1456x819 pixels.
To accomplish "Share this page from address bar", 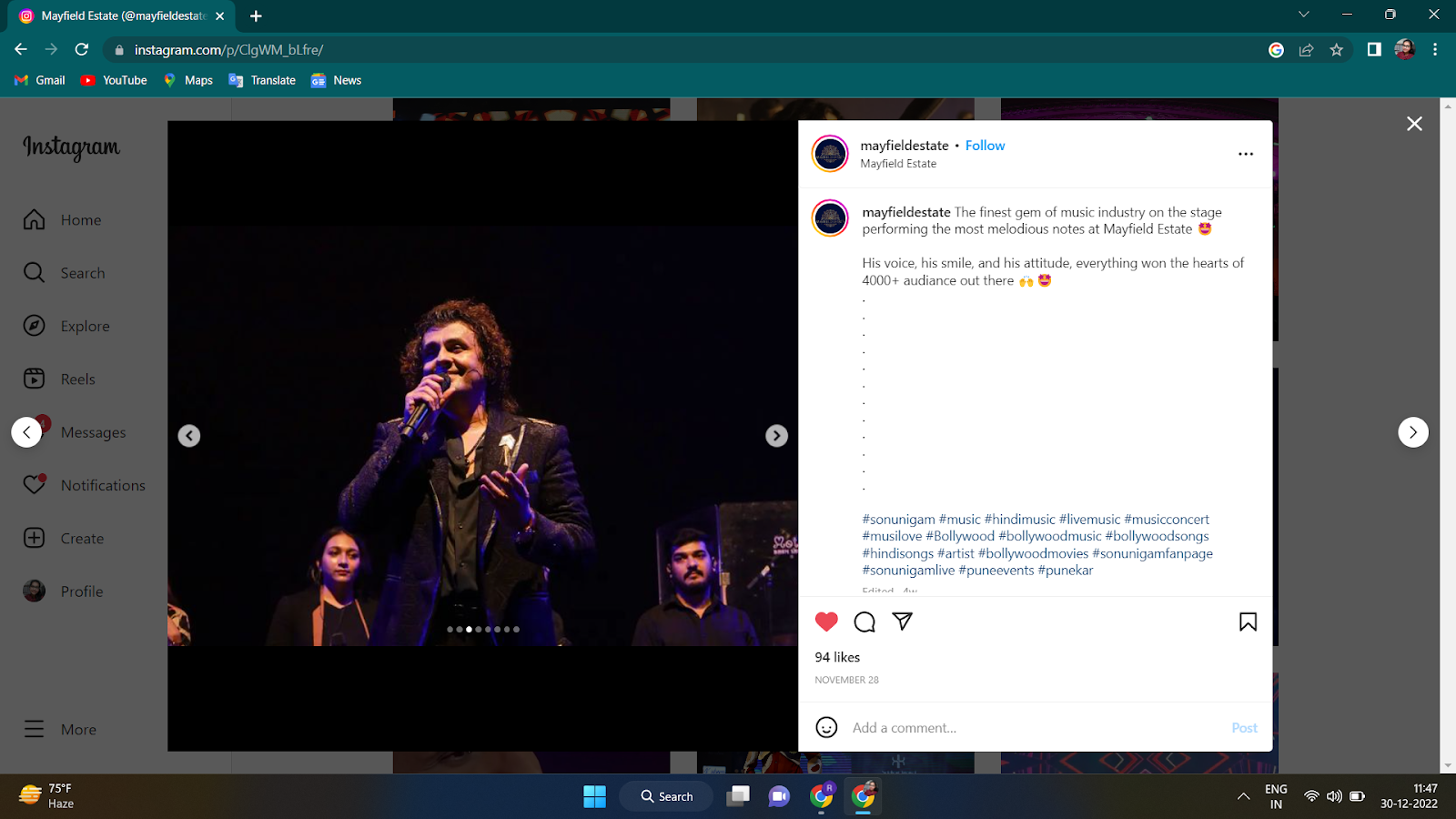I will [1306, 50].
